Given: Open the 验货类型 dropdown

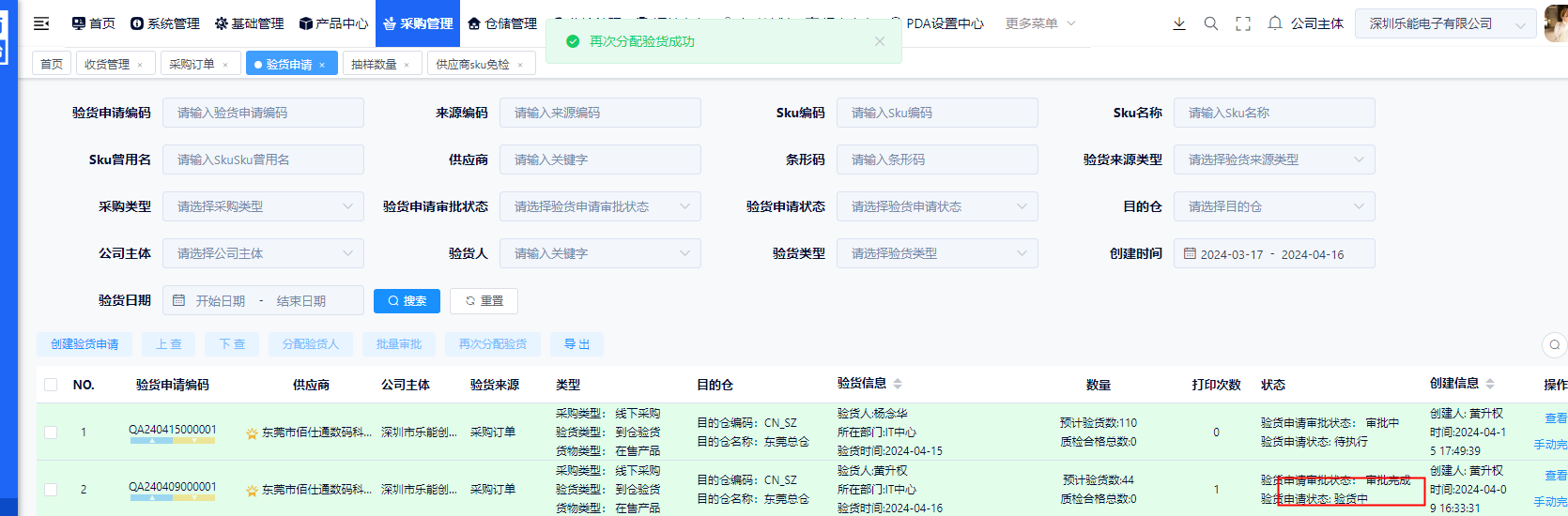Looking at the screenshot, I should click(937, 253).
